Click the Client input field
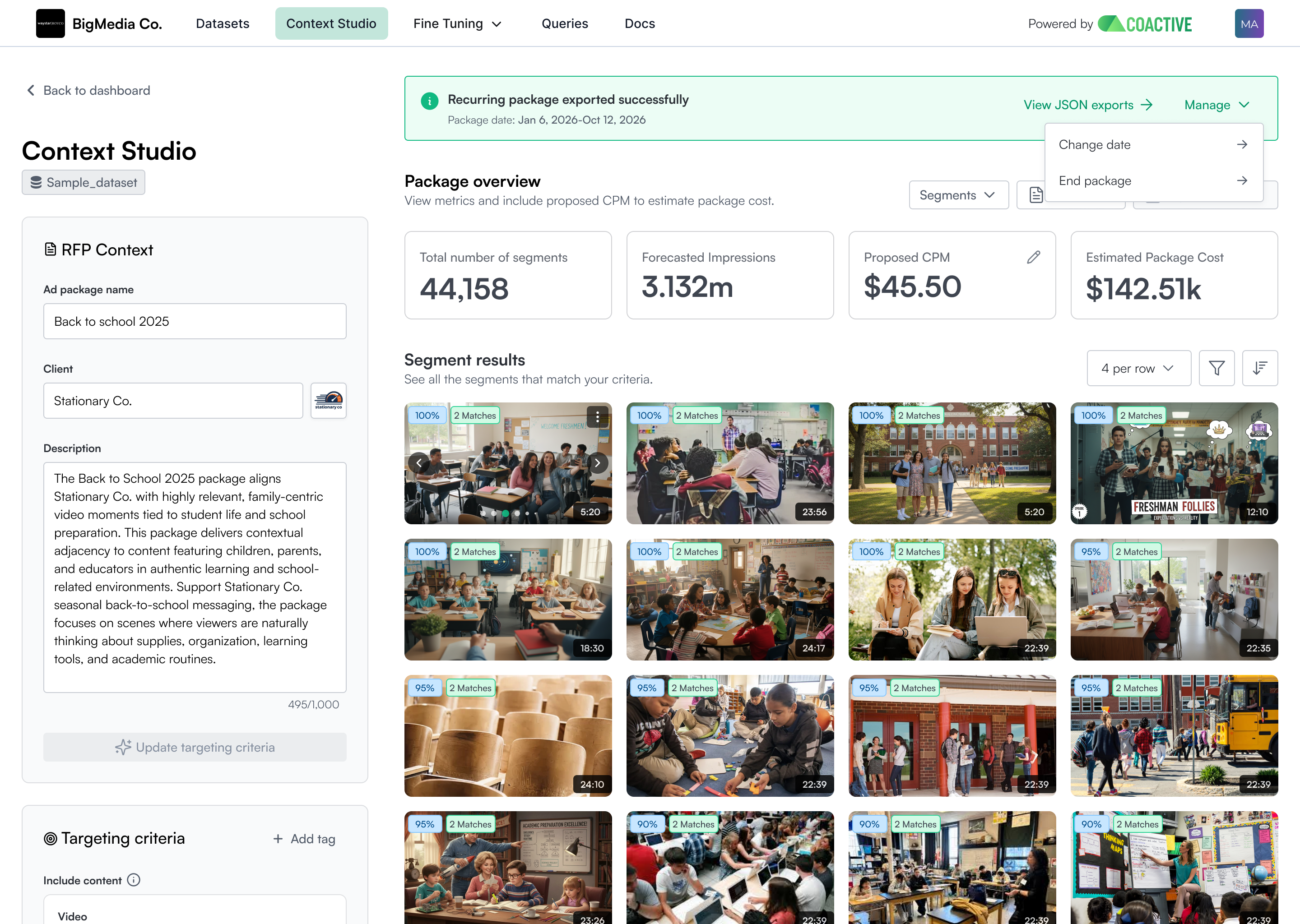Image resolution: width=1300 pixels, height=924 pixels. [173, 401]
